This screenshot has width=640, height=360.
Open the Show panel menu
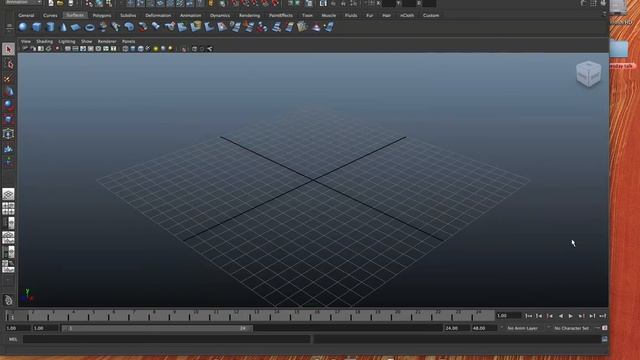click(x=86, y=41)
